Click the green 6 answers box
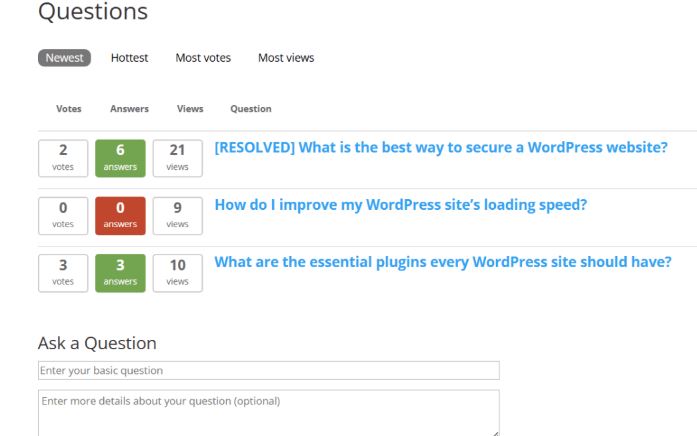Image resolution: width=697 pixels, height=436 pixels. [x=120, y=158]
